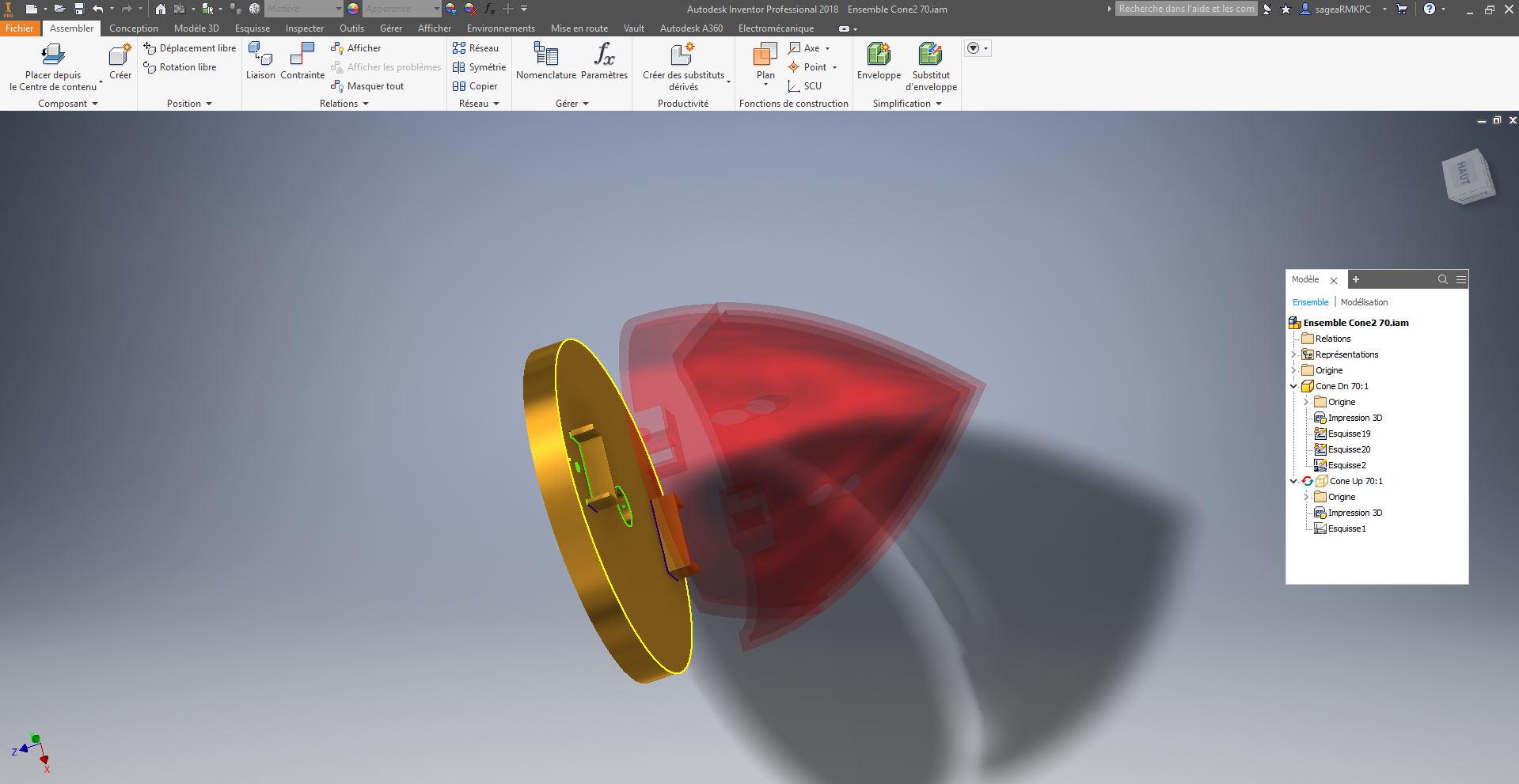The image size is (1519, 784).
Task: Collapse the Cone Dn 70:1 node
Action: (x=1295, y=386)
